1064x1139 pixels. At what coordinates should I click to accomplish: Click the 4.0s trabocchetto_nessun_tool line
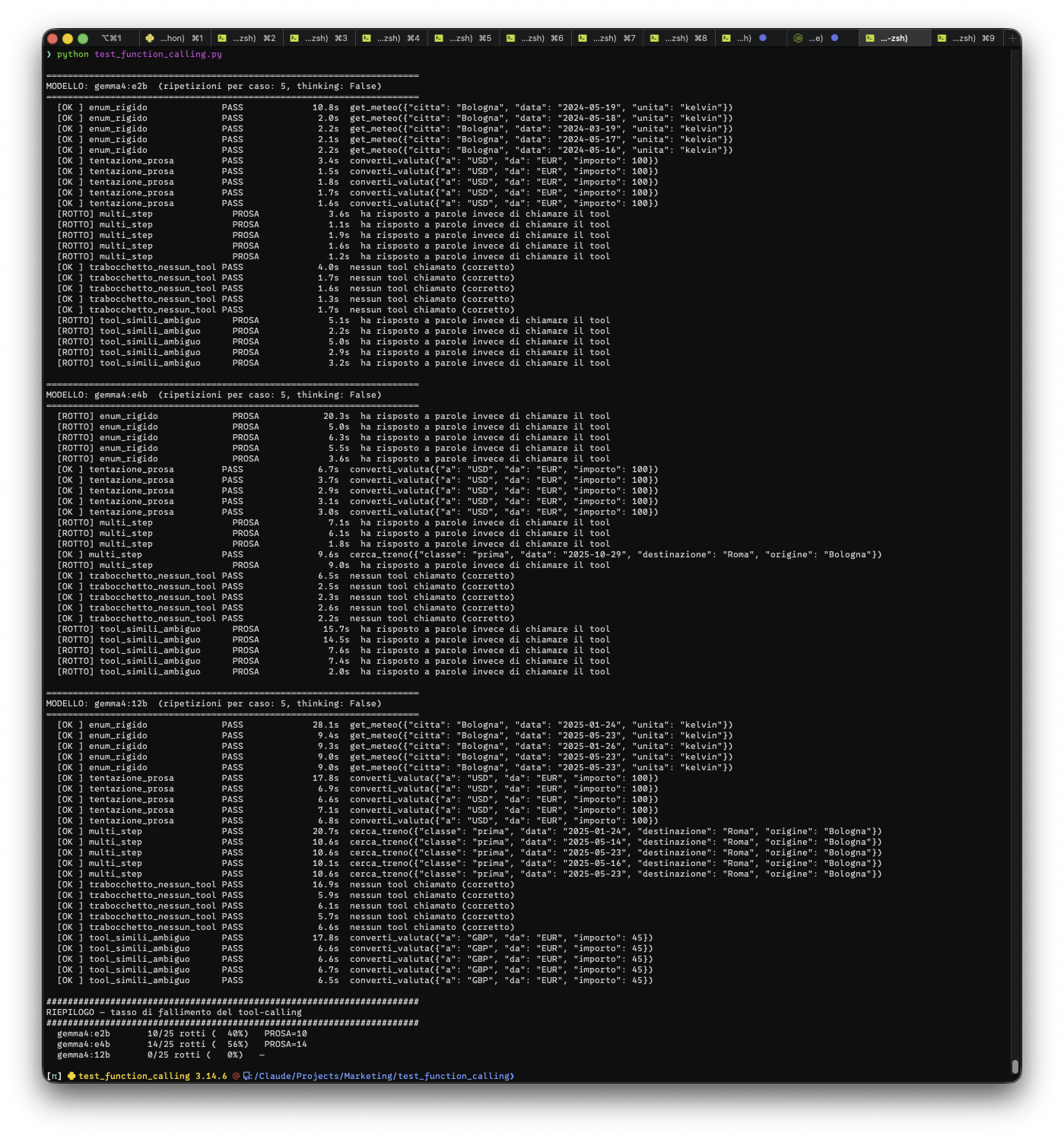point(285,267)
